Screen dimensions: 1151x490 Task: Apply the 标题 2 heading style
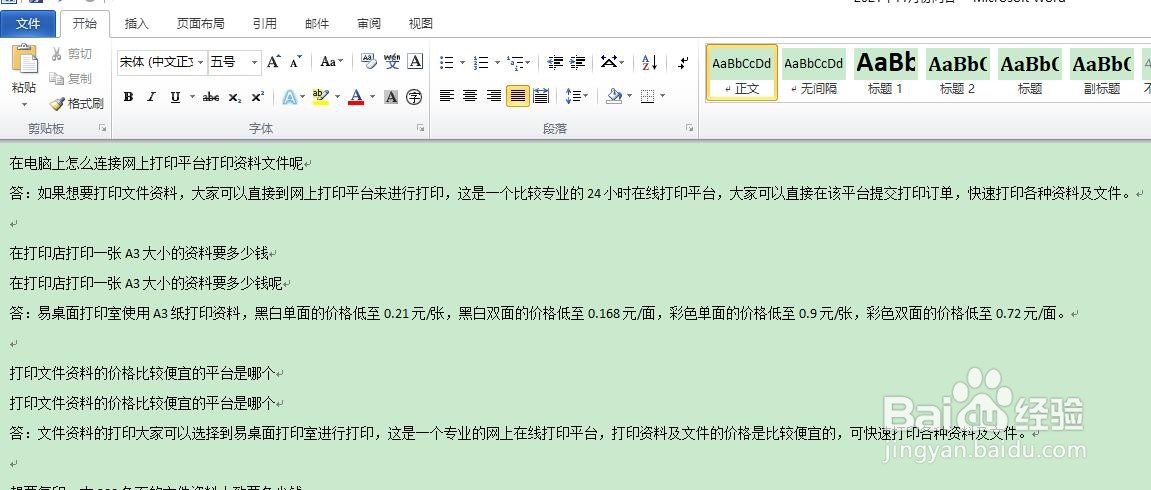957,73
